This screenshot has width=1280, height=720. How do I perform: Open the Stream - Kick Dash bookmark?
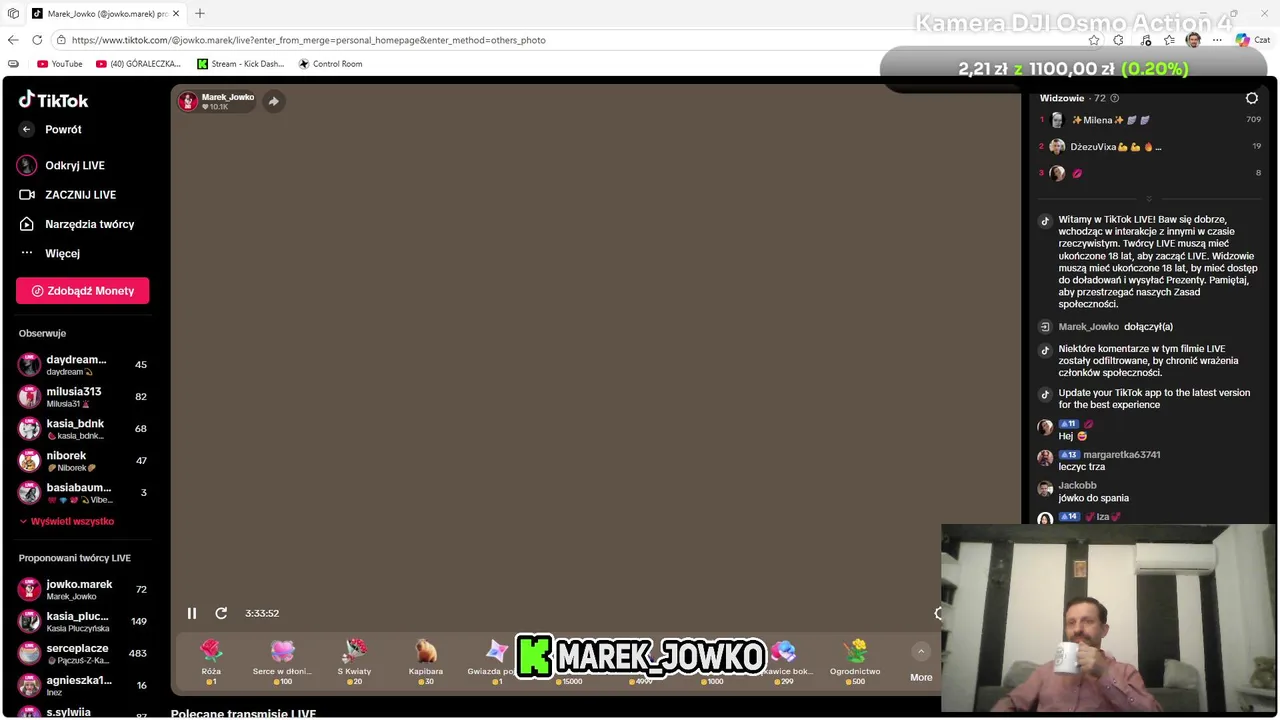(x=241, y=64)
